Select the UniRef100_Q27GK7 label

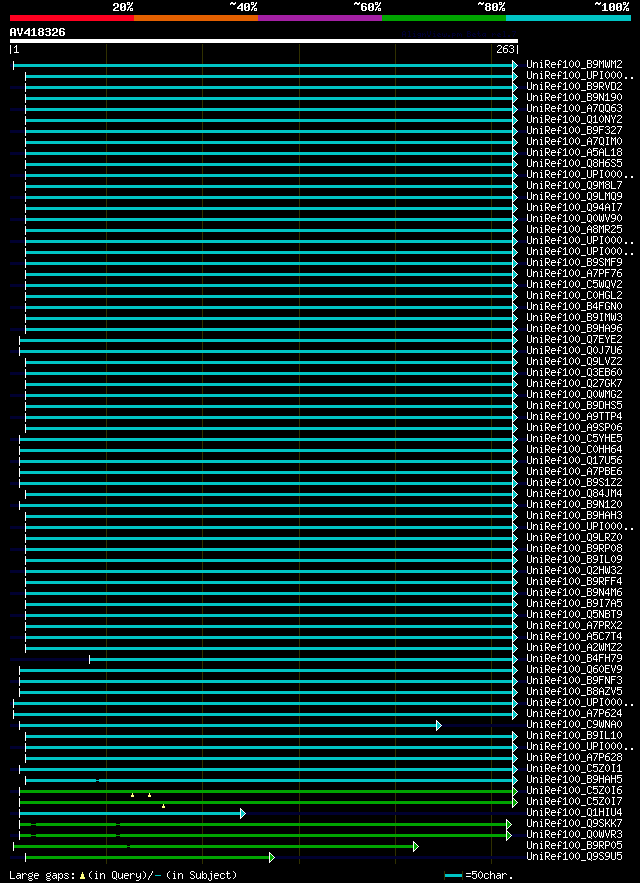pyautogui.click(x=574, y=383)
